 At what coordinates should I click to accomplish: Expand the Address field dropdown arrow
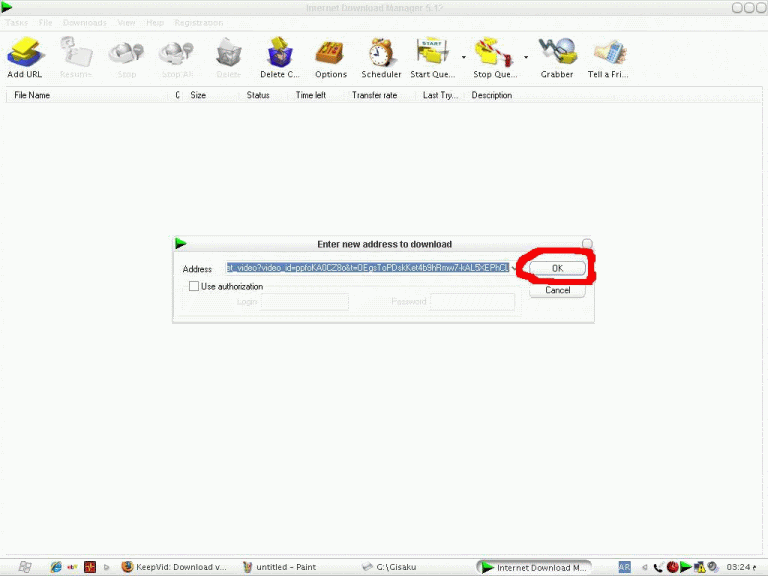tap(514, 268)
